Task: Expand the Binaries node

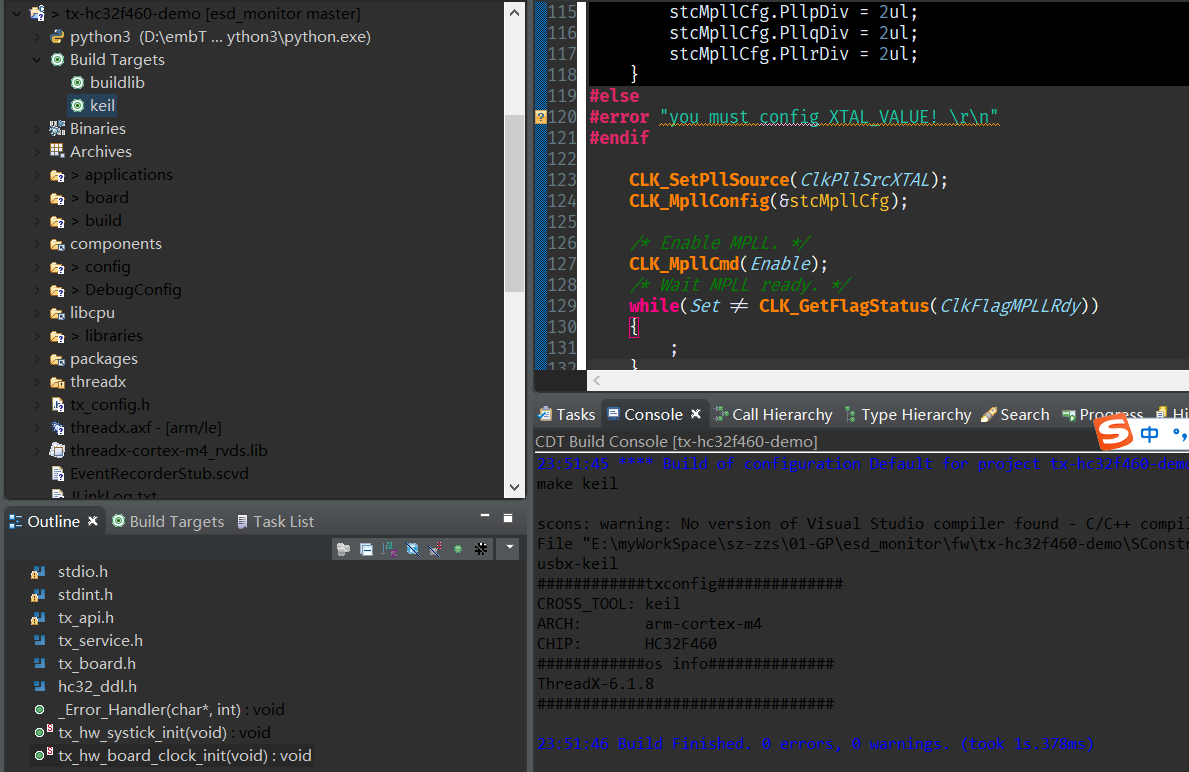Action: pyautogui.click(x=36, y=129)
